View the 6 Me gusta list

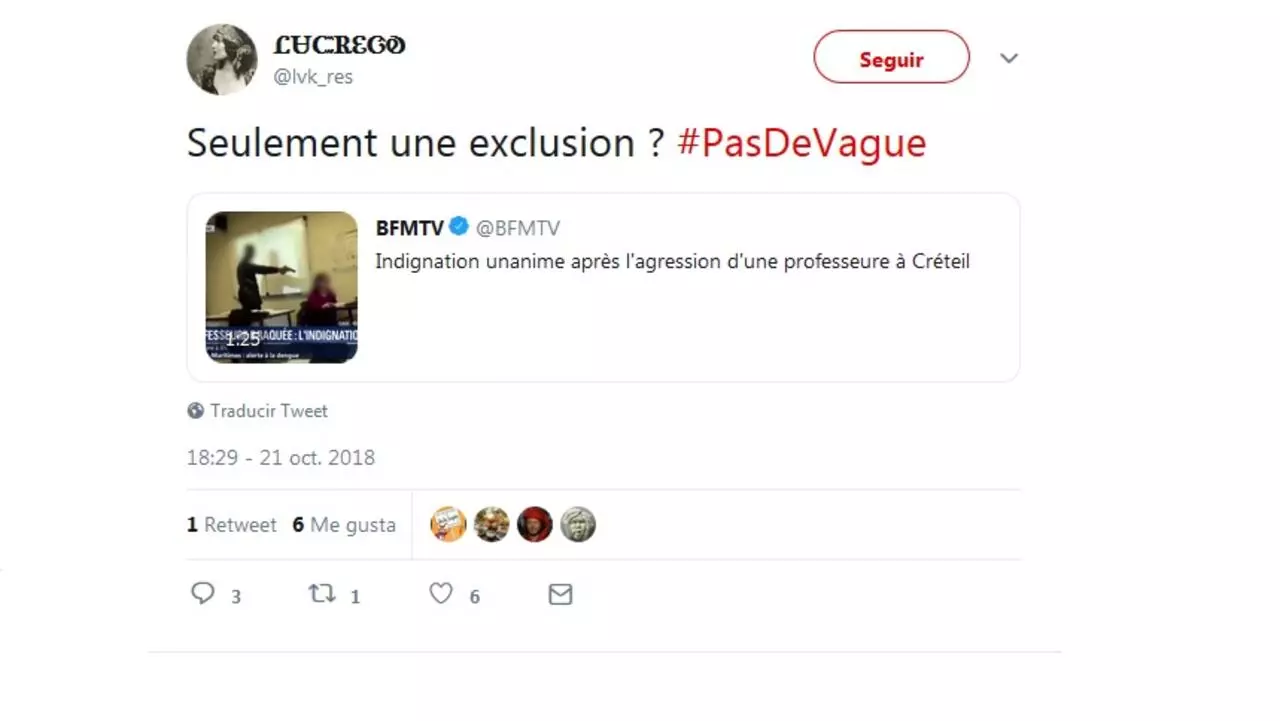[x=344, y=525]
